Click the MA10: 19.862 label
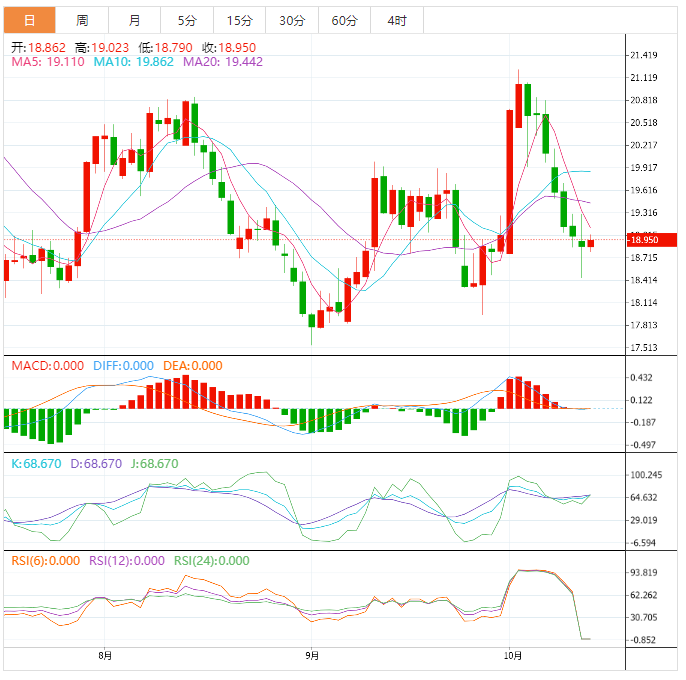This screenshot has height=680, width=686. click(x=133, y=62)
